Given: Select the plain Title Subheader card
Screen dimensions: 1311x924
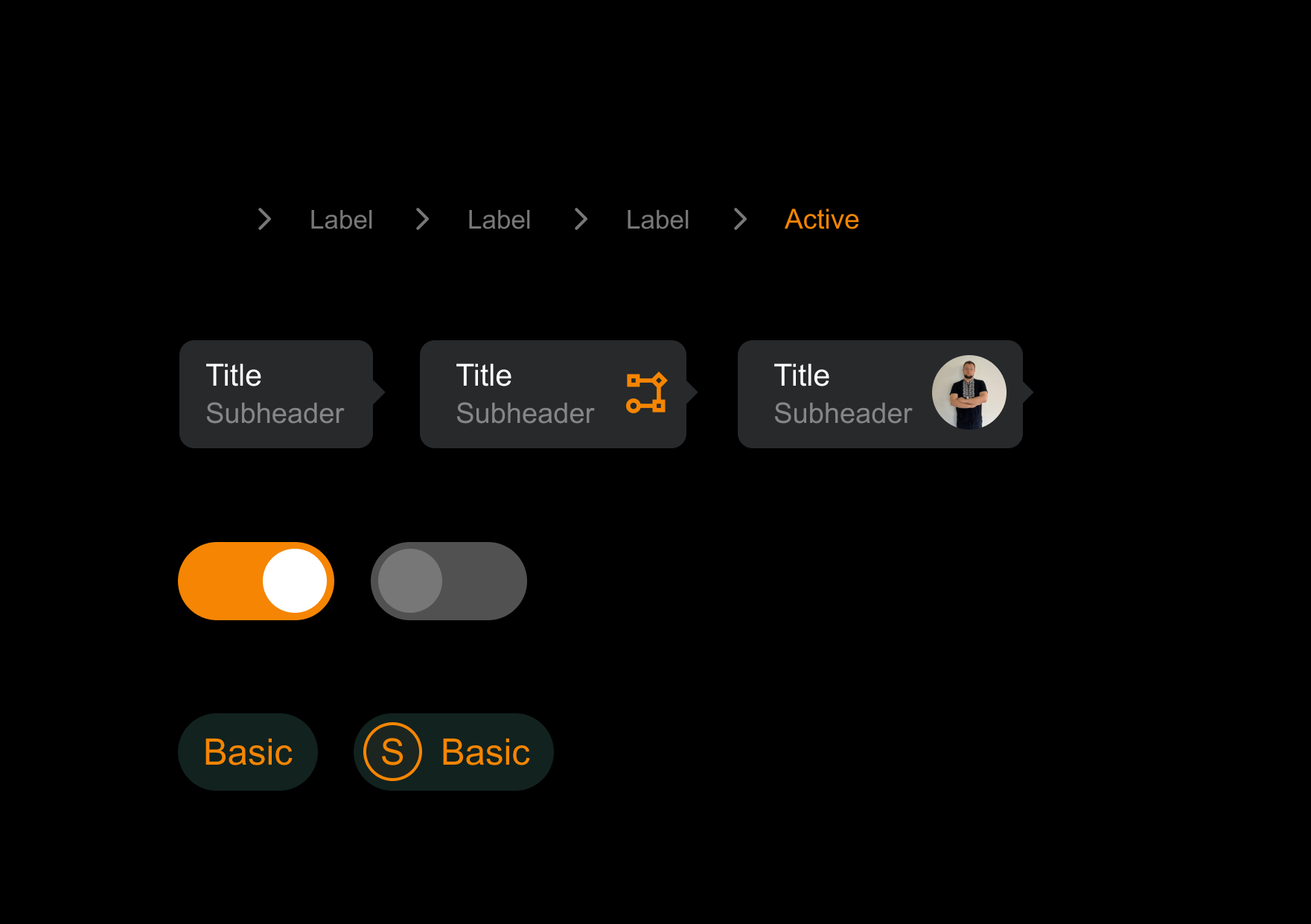Looking at the screenshot, I should (276, 394).
